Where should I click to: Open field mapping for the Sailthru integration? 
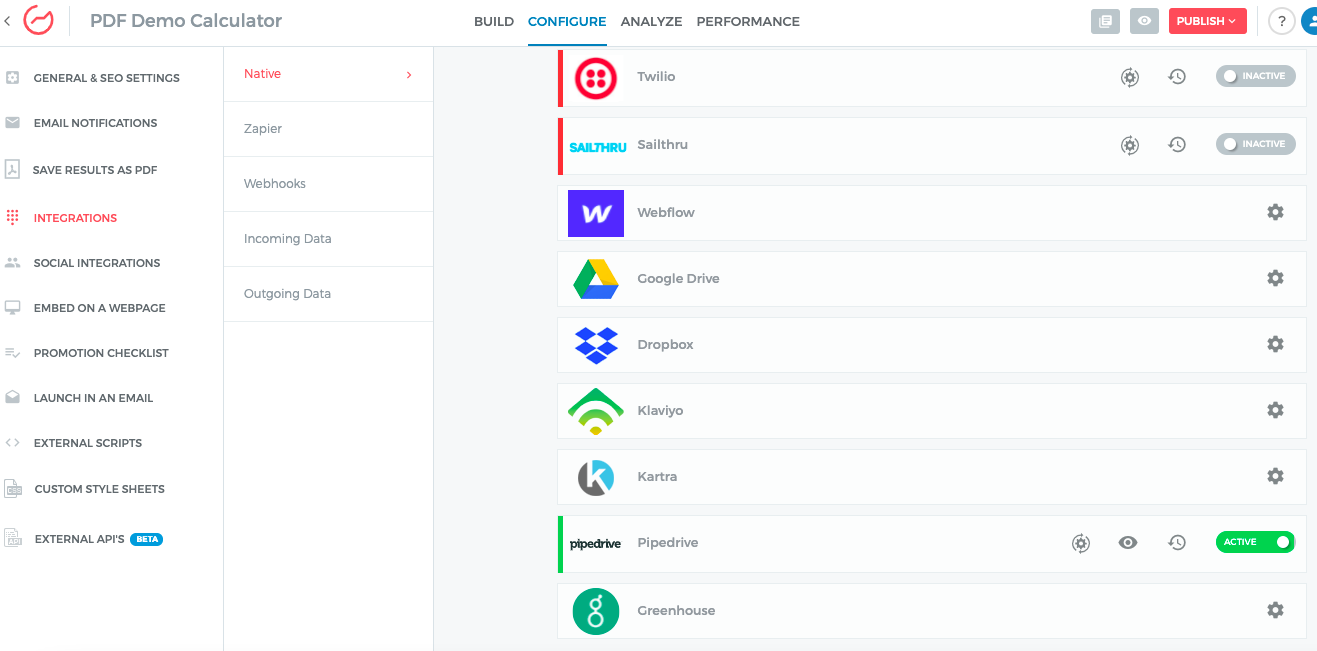[x=1130, y=145]
